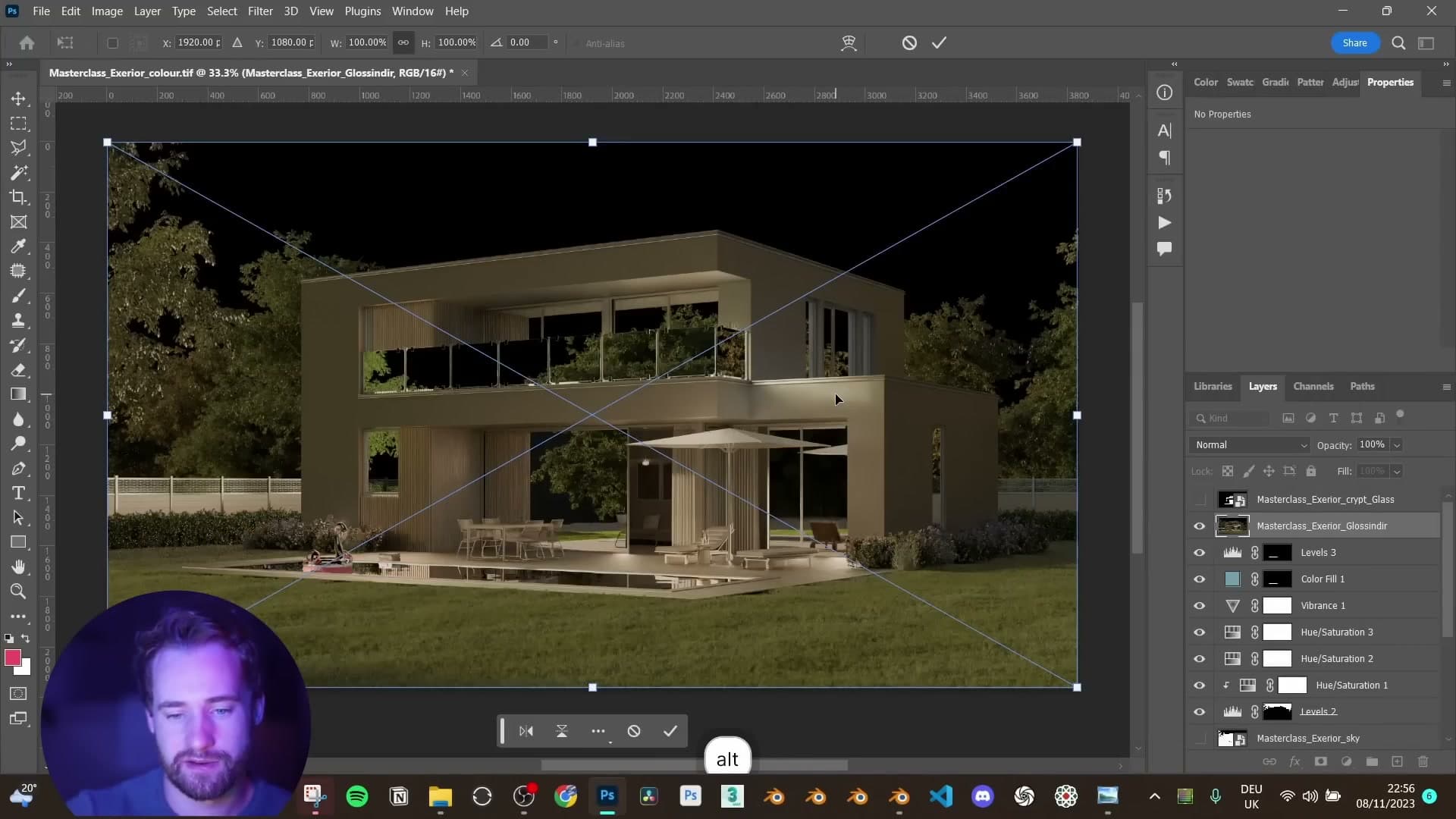Open the Filter menu
This screenshot has width=1456, height=819.
260,11
